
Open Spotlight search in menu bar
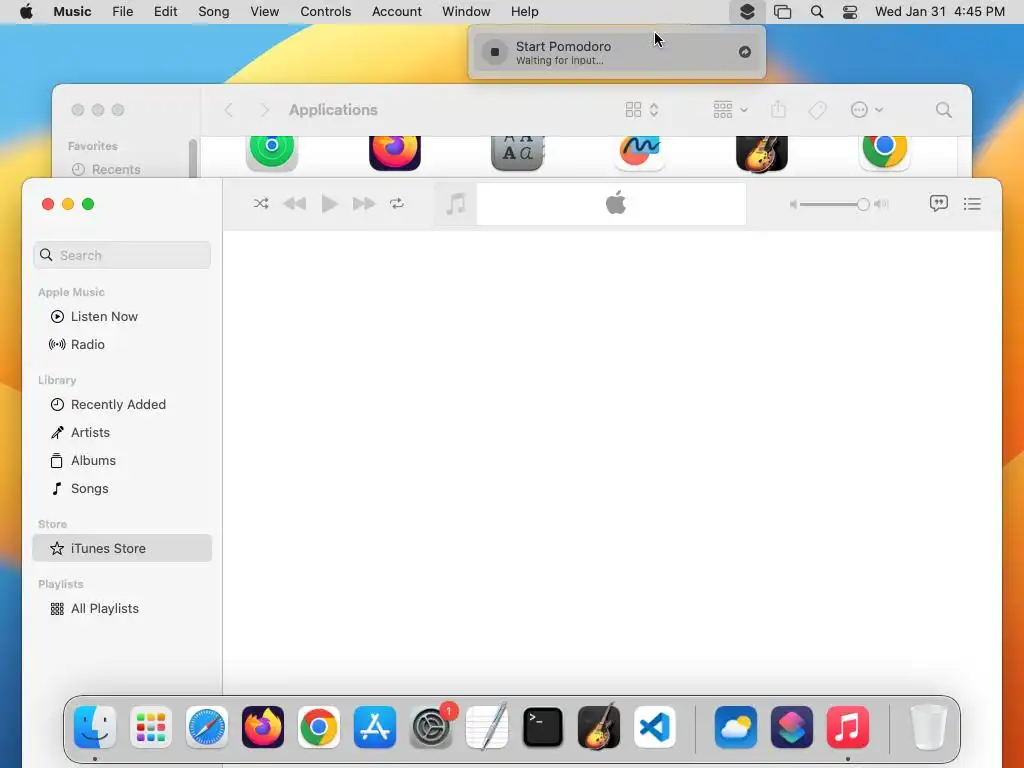(x=816, y=12)
